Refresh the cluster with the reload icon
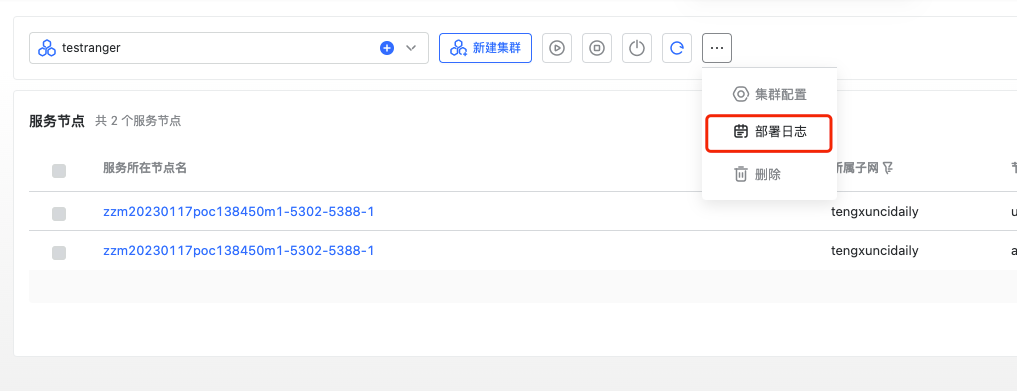This screenshot has height=391, width=1017. point(677,48)
